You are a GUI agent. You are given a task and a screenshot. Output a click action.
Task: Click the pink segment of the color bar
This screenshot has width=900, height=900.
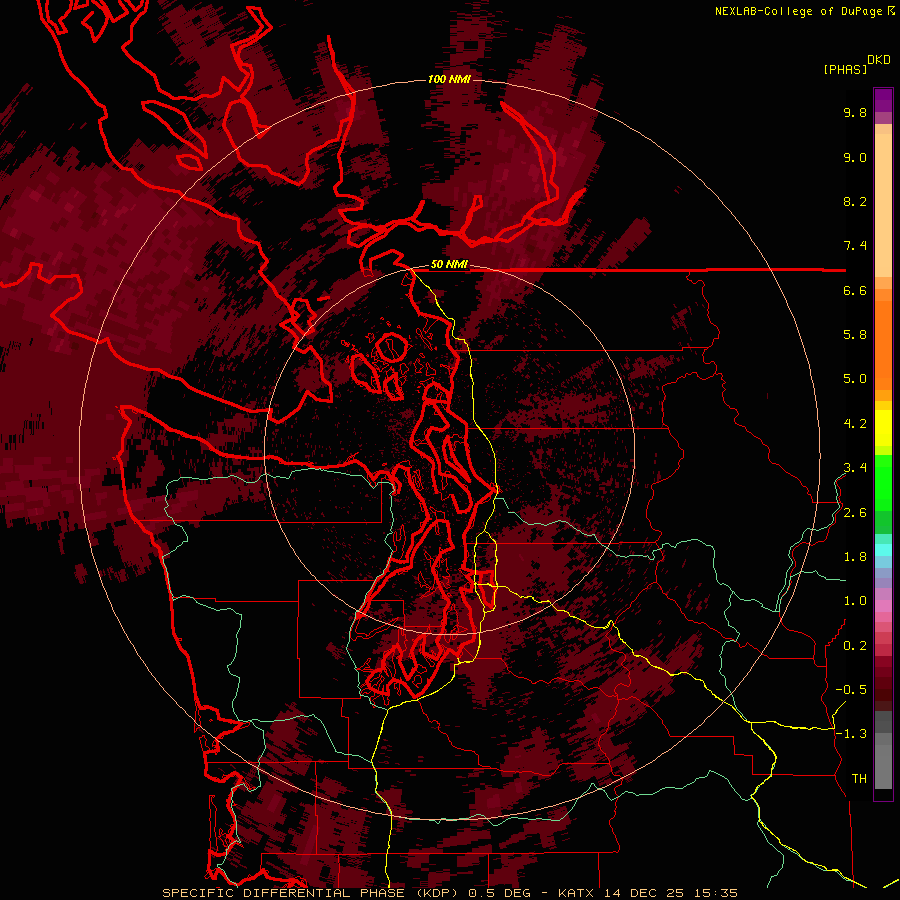click(883, 606)
